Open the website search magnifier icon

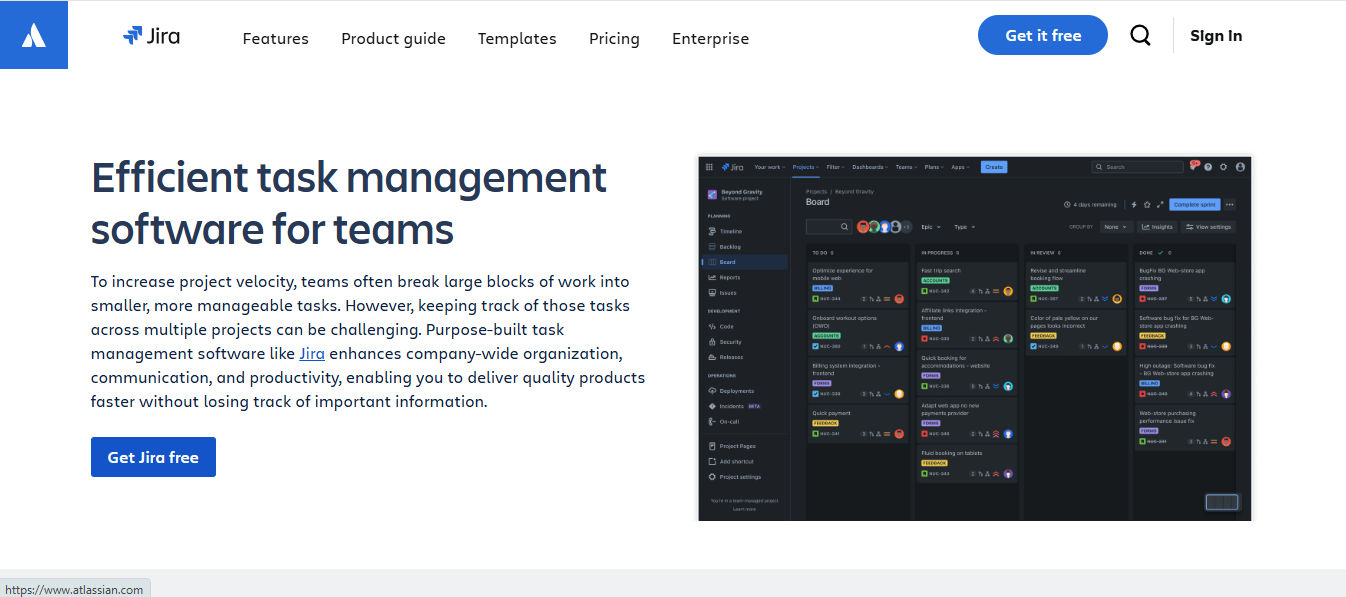click(x=1140, y=36)
